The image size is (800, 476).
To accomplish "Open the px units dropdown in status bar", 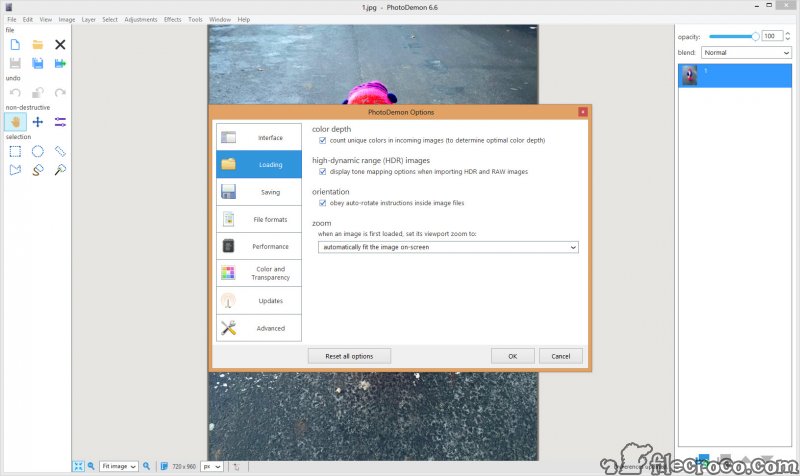I will pos(212,466).
